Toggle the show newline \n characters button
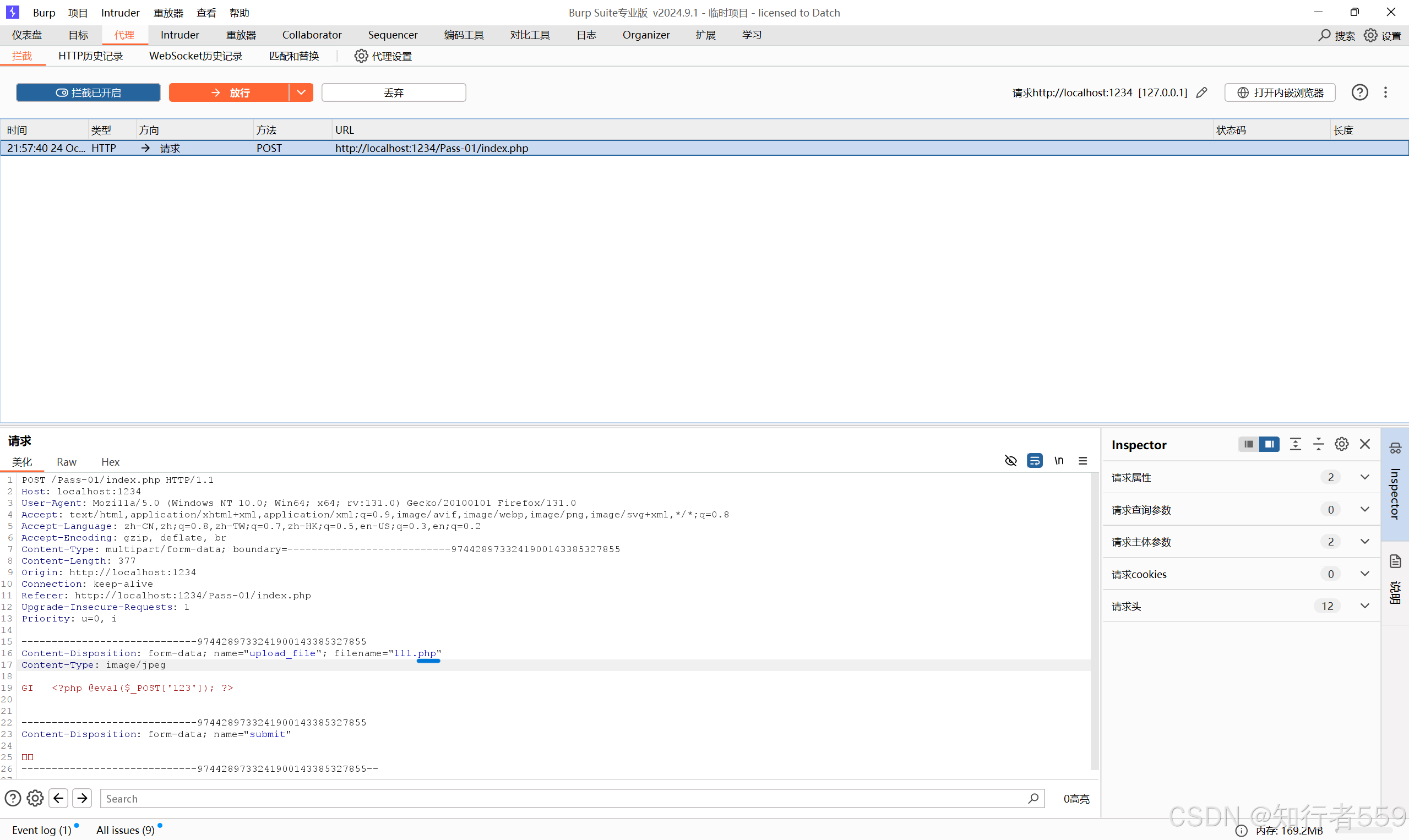 click(x=1059, y=461)
